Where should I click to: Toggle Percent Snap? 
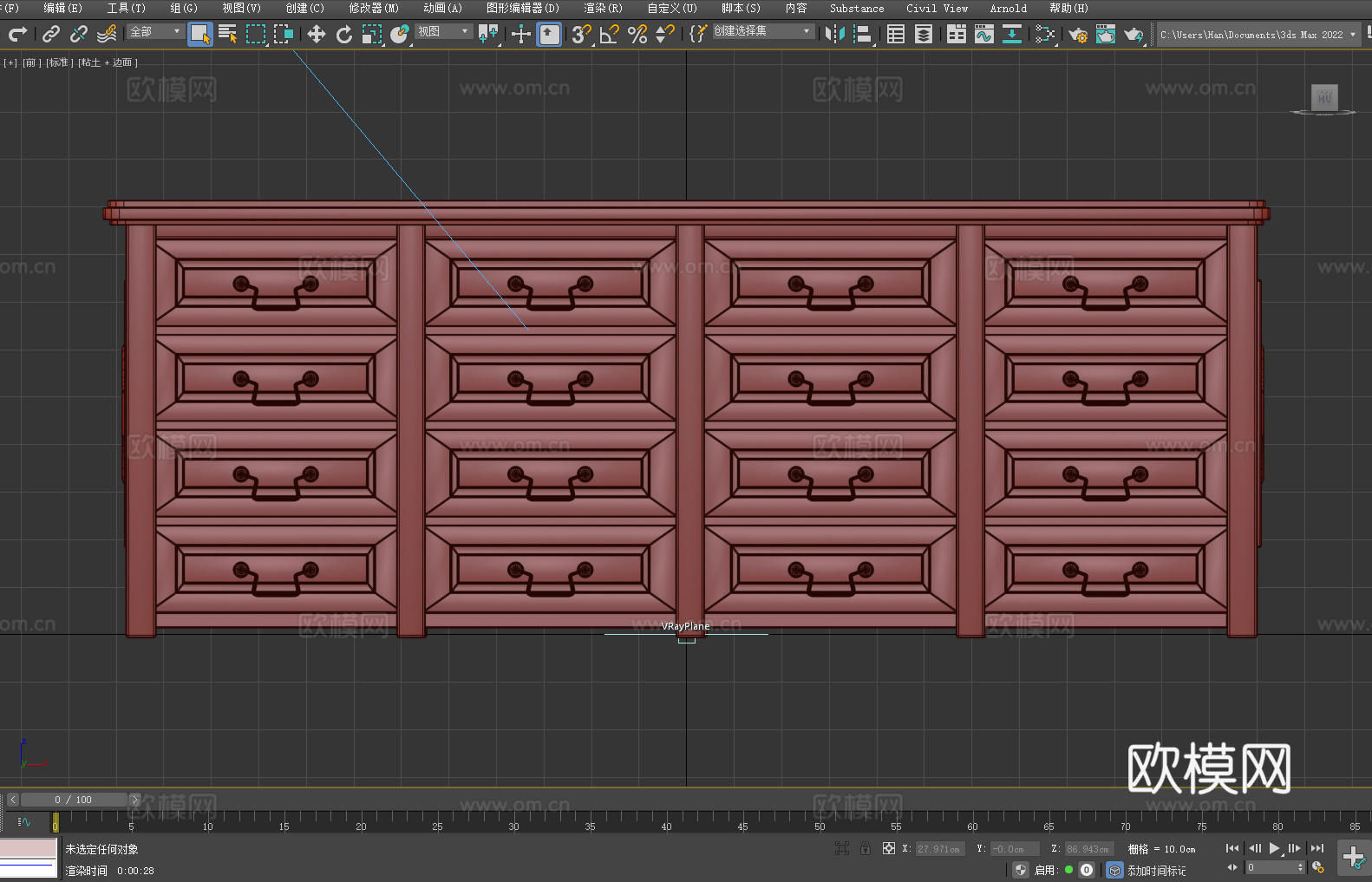click(x=637, y=34)
